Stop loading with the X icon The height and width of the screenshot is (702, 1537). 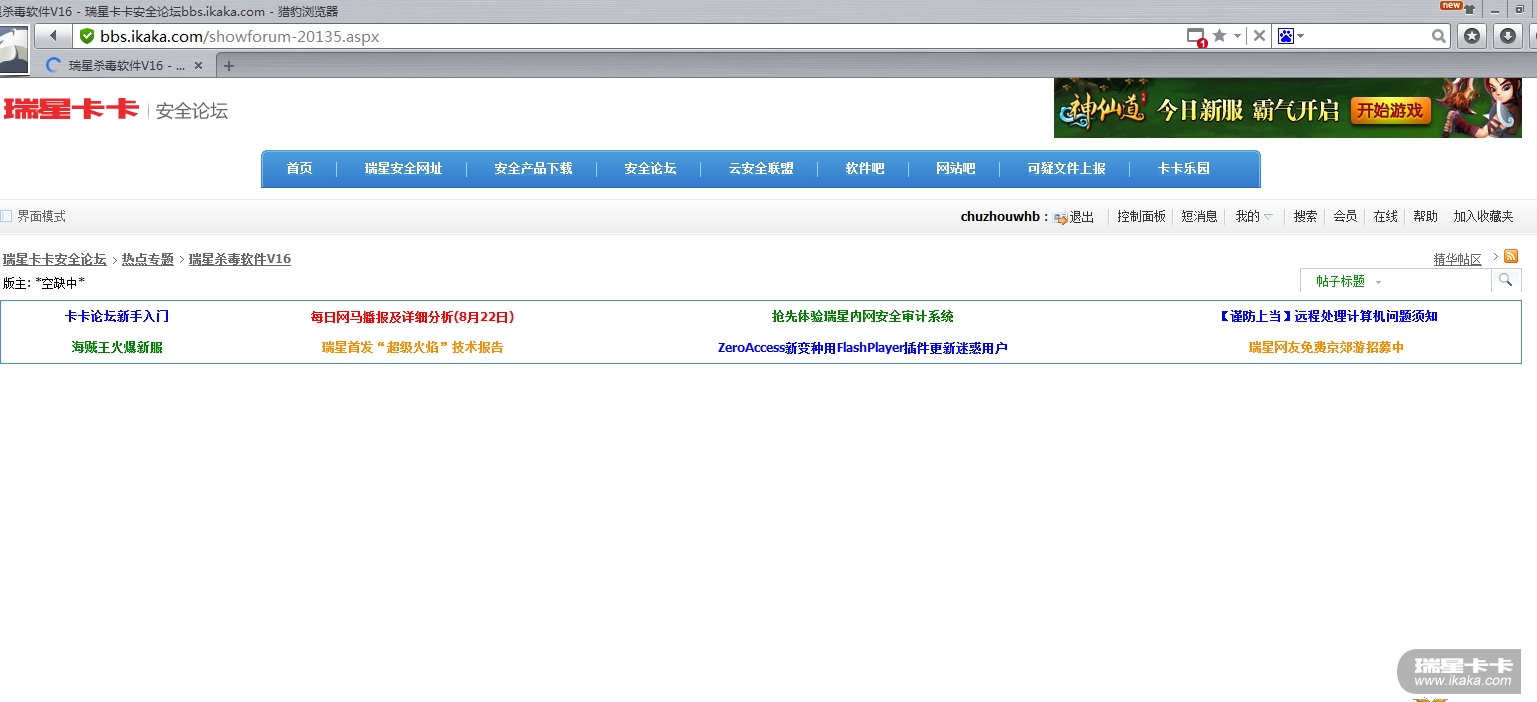(1259, 36)
